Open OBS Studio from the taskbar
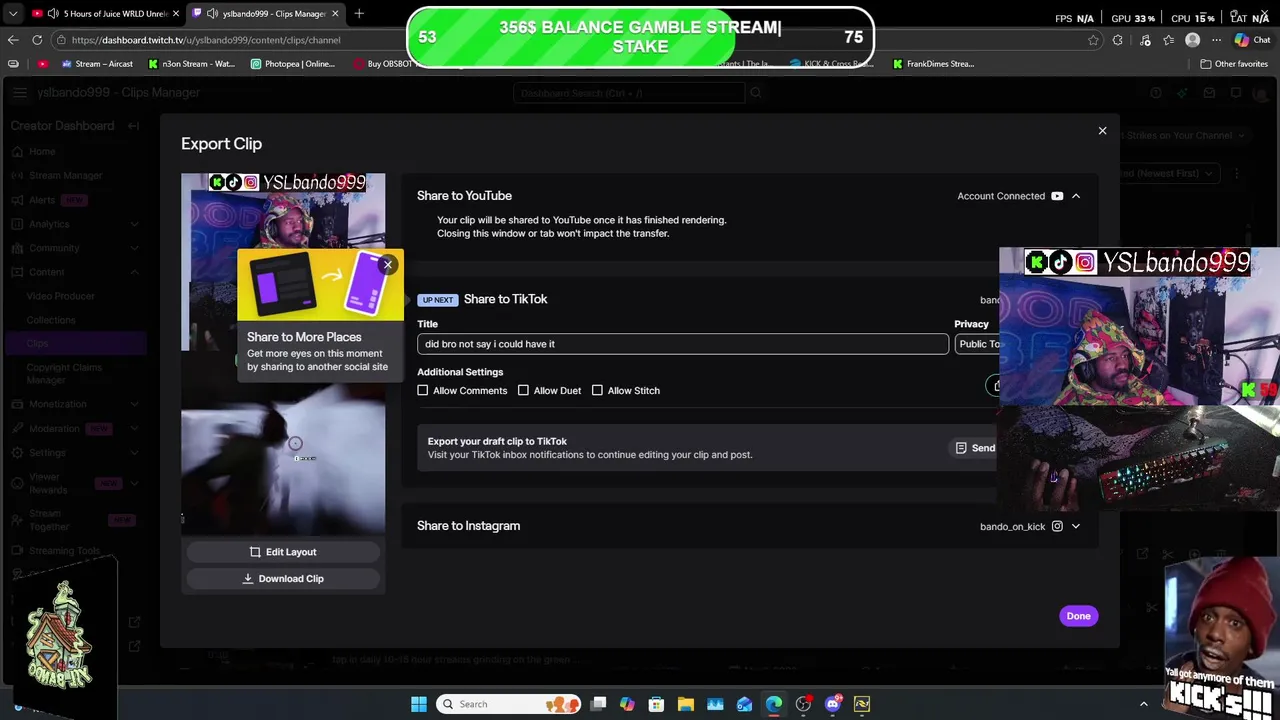The width and height of the screenshot is (1280, 720). point(803,704)
